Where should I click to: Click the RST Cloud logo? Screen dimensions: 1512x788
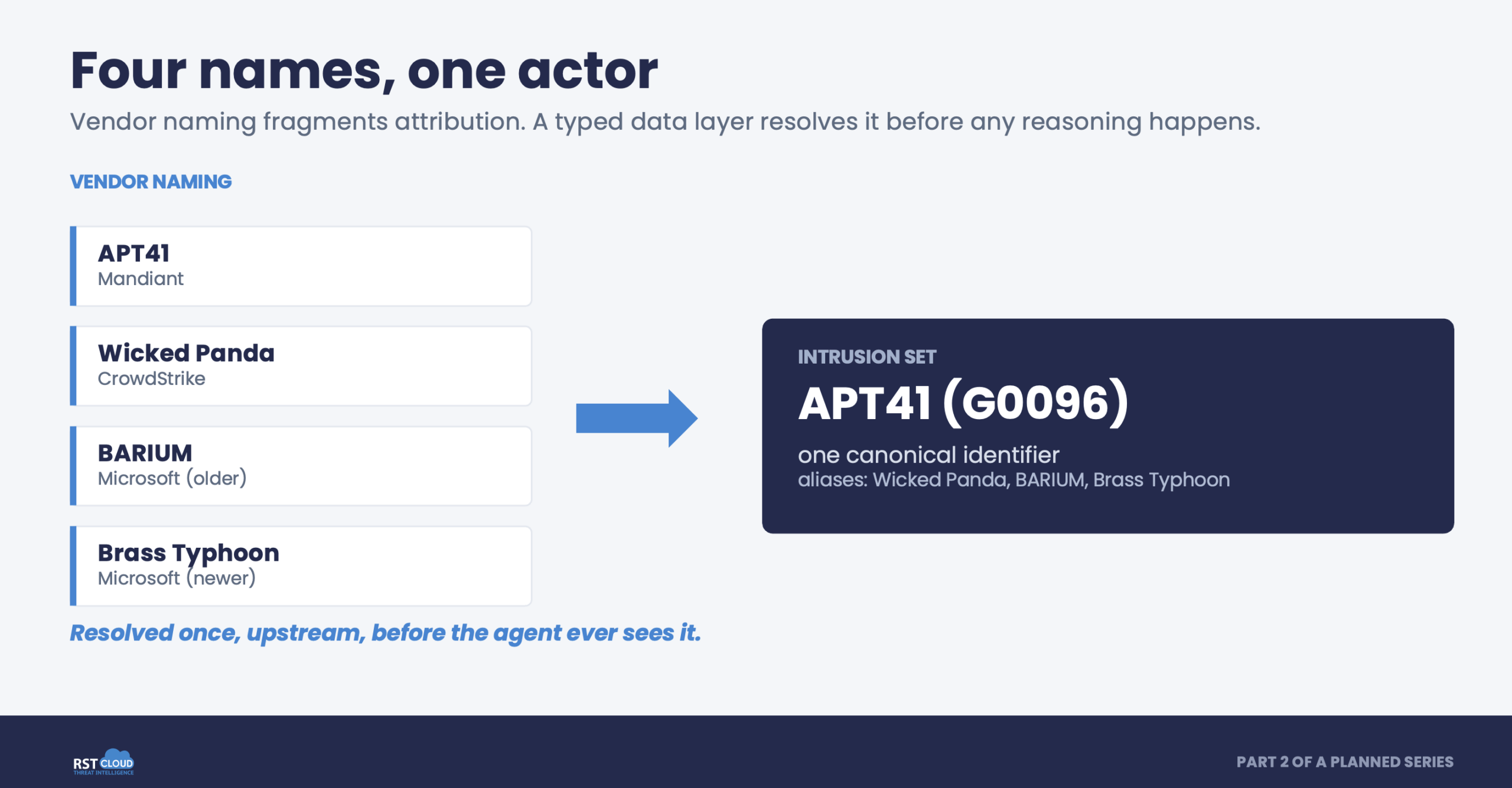coord(103,761)
